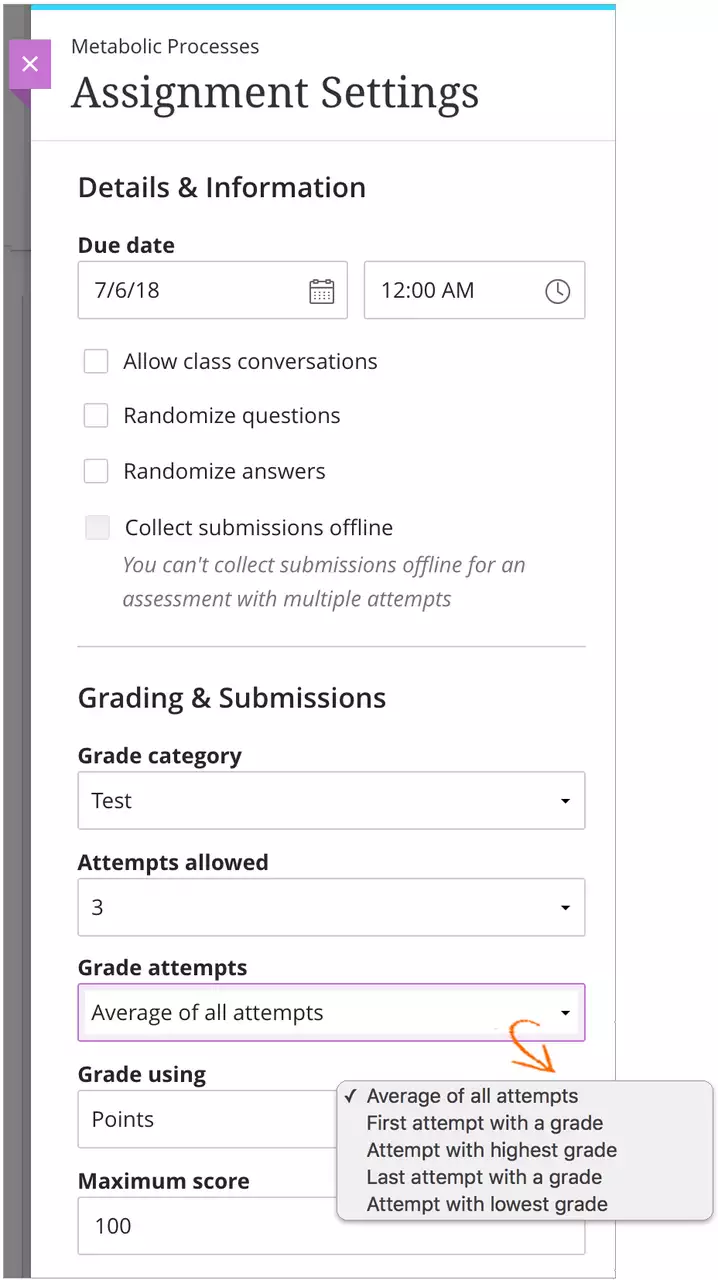Open the Grade using Points dropdown
Viewport: 718px width, 1280px height.
200,1119
